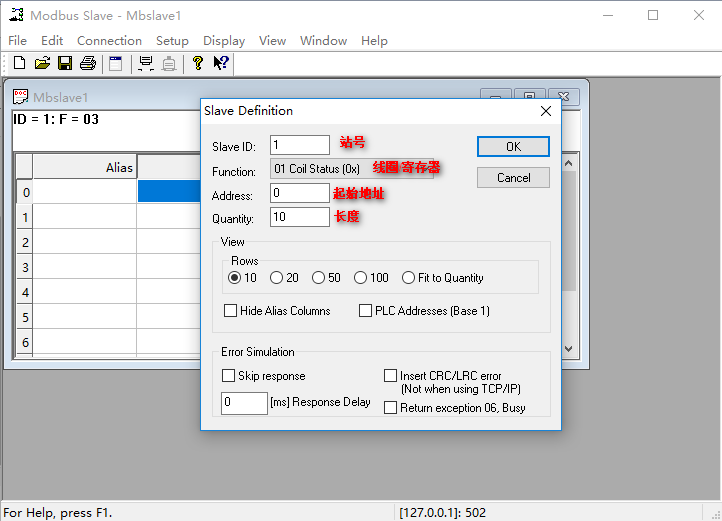
Task: Click row header 3 in Mbslave1 table
Action: tap(25, 267)
